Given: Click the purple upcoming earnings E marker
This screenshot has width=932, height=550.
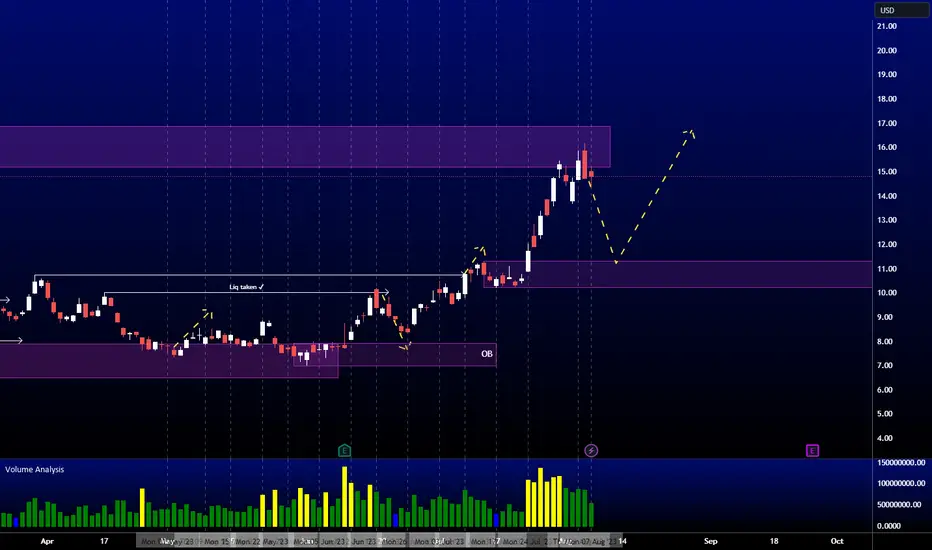Looking at the screenshot, I should click(812, 451).
